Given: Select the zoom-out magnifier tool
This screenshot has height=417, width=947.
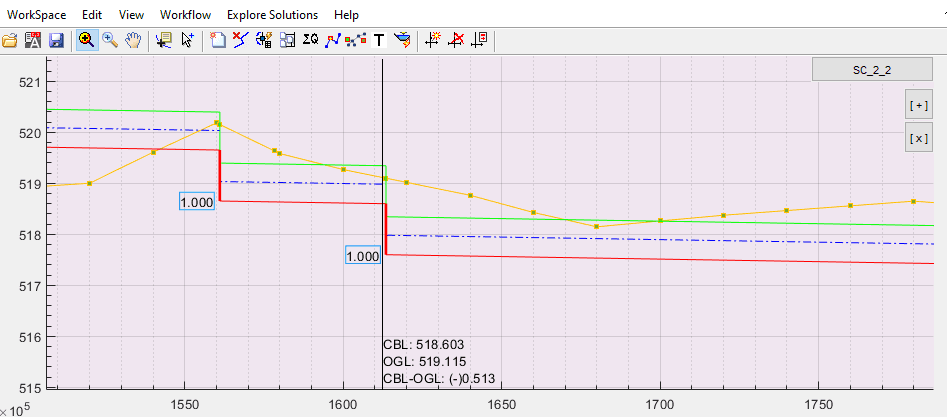Looking at the screenshot, I should coord(109,40).
